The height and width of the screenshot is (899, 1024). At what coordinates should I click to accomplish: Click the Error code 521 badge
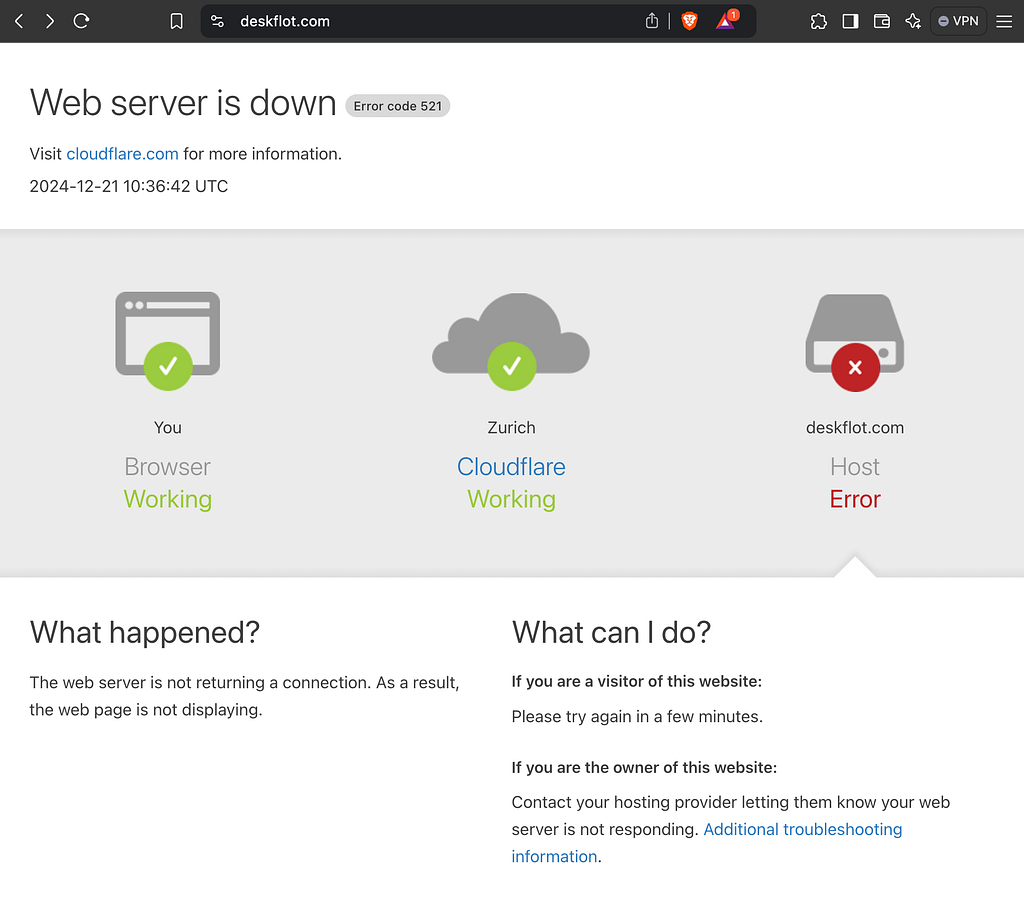point(398,106)
